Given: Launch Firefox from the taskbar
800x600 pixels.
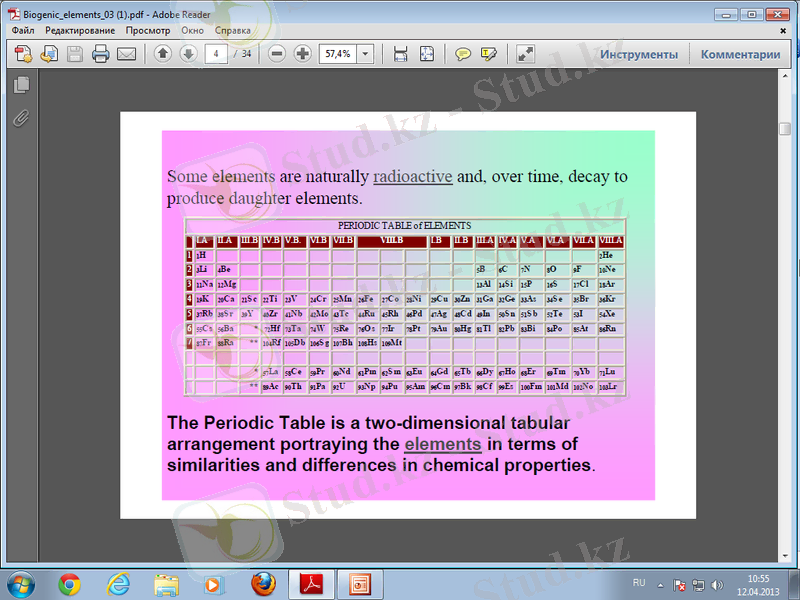Looking at the screenshot, I should [x=262, y=583].
